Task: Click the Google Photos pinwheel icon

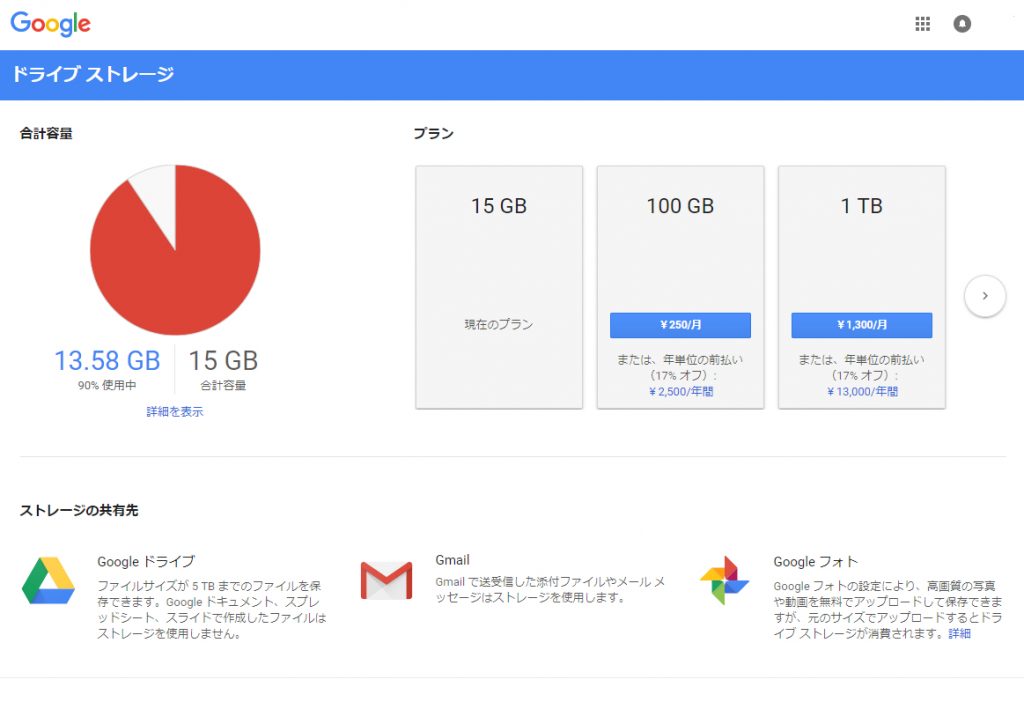Action: pyautogui.click(x=724, y=580)
